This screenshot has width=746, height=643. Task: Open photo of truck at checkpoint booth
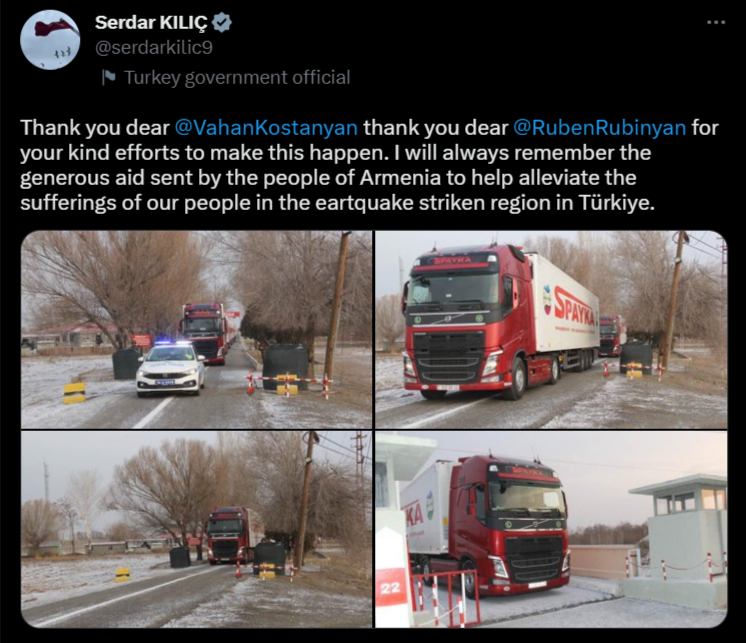tap(551, 529)
